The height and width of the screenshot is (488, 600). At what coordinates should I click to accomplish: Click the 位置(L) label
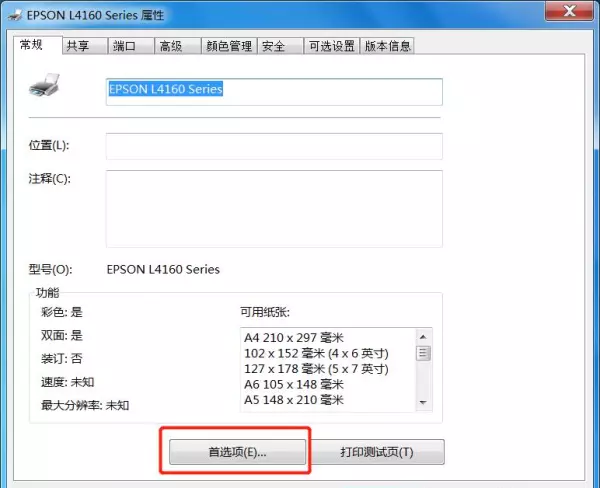click(x=49, y=145)
